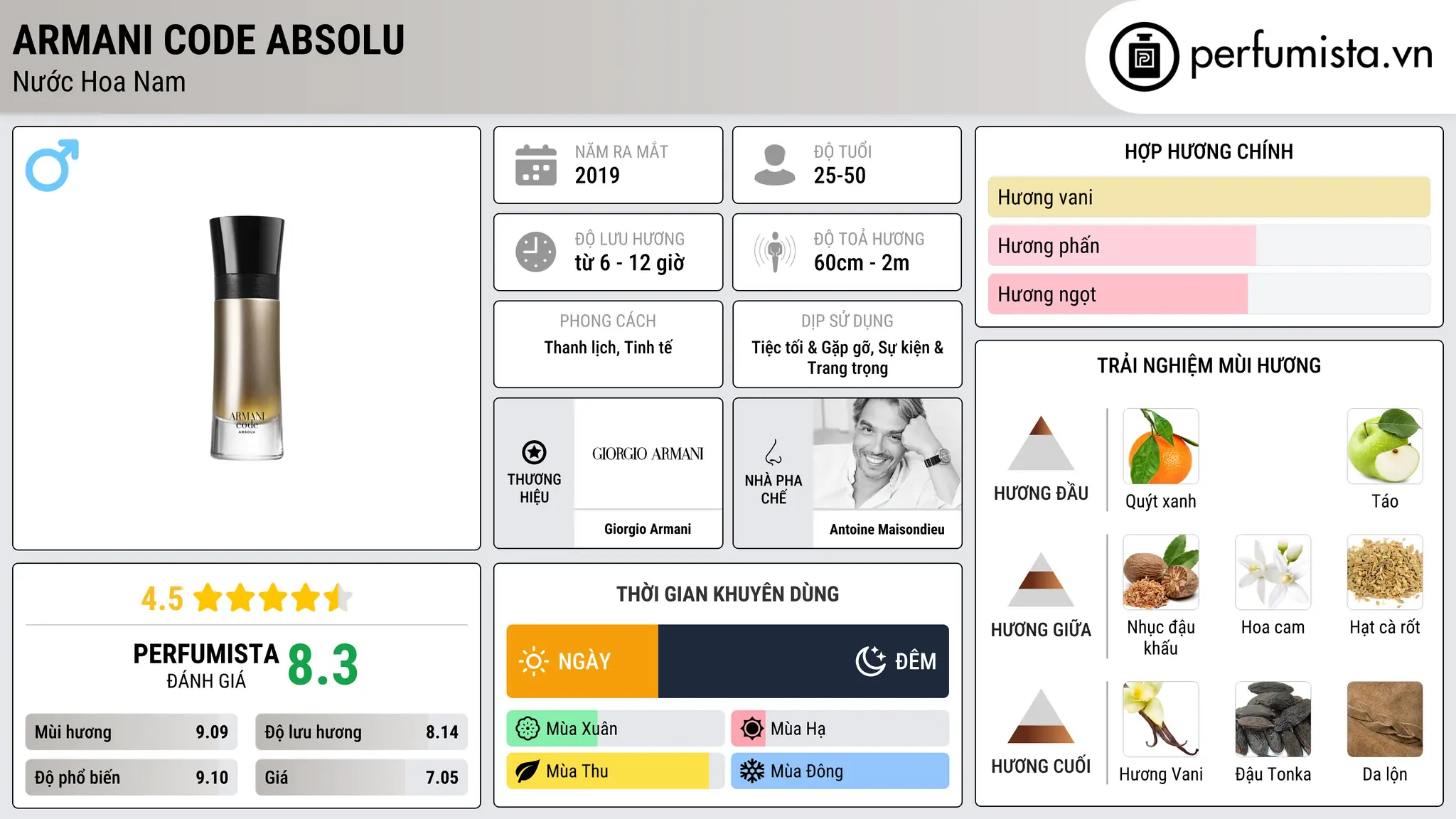Click the calendar icon beside NĂM RA MẮT
Screen dimensions: 1456x819
point(536,165)
